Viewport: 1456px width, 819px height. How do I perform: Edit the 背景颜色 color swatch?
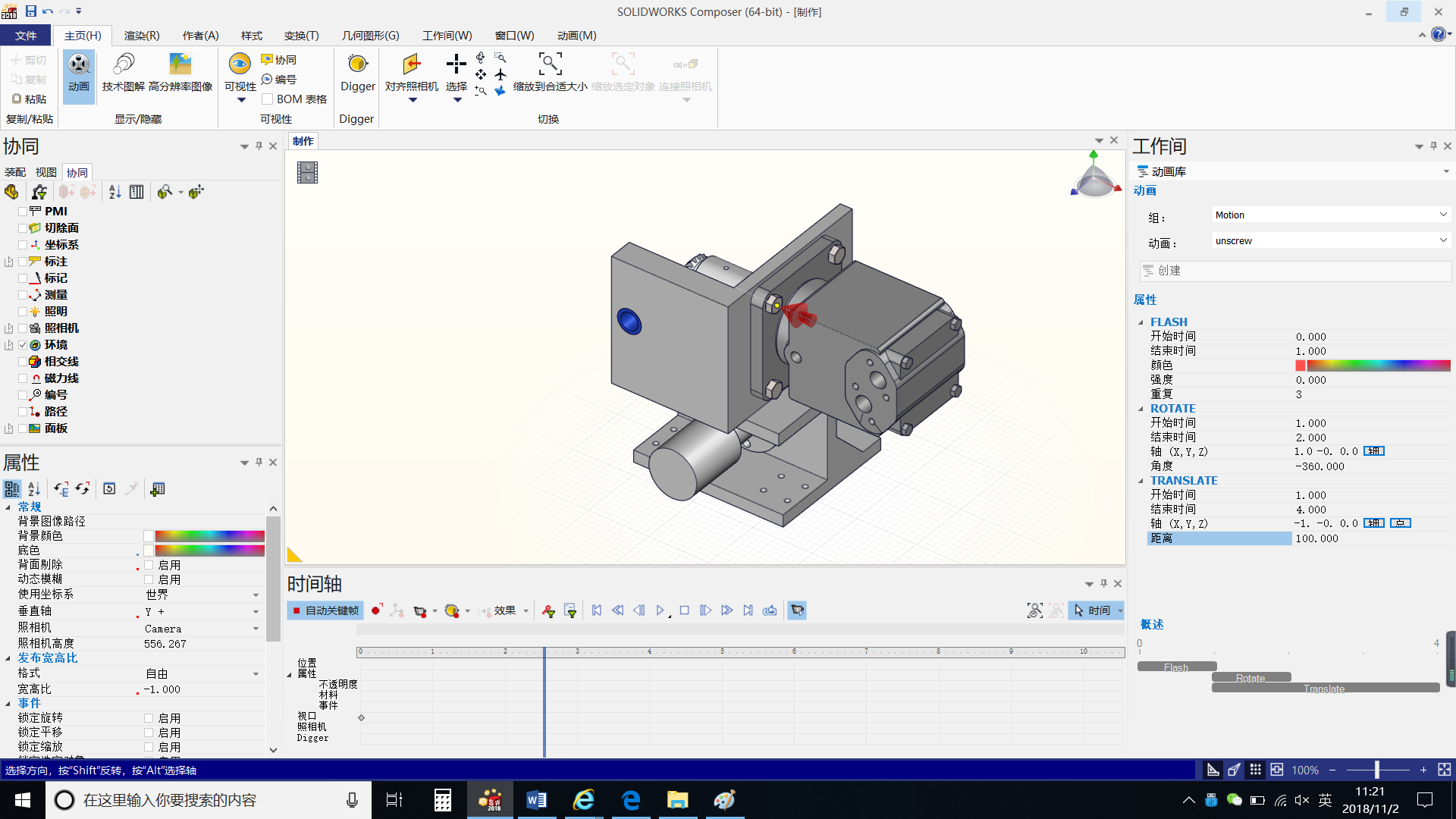pyautogui.click(x=149, y=535)
